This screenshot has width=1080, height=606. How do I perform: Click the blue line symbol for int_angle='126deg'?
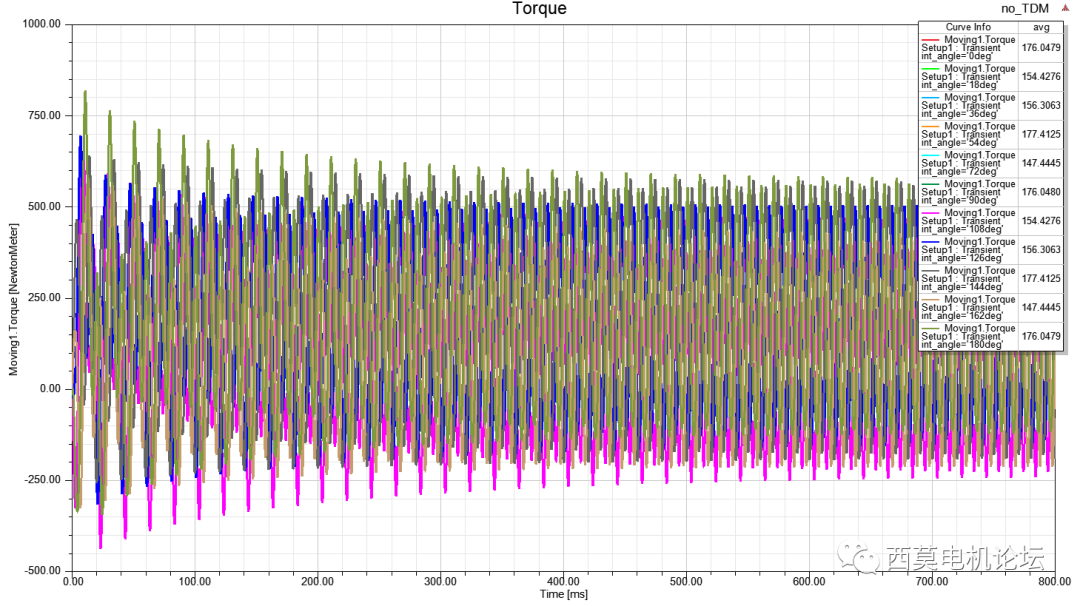[x=930, y=243]
